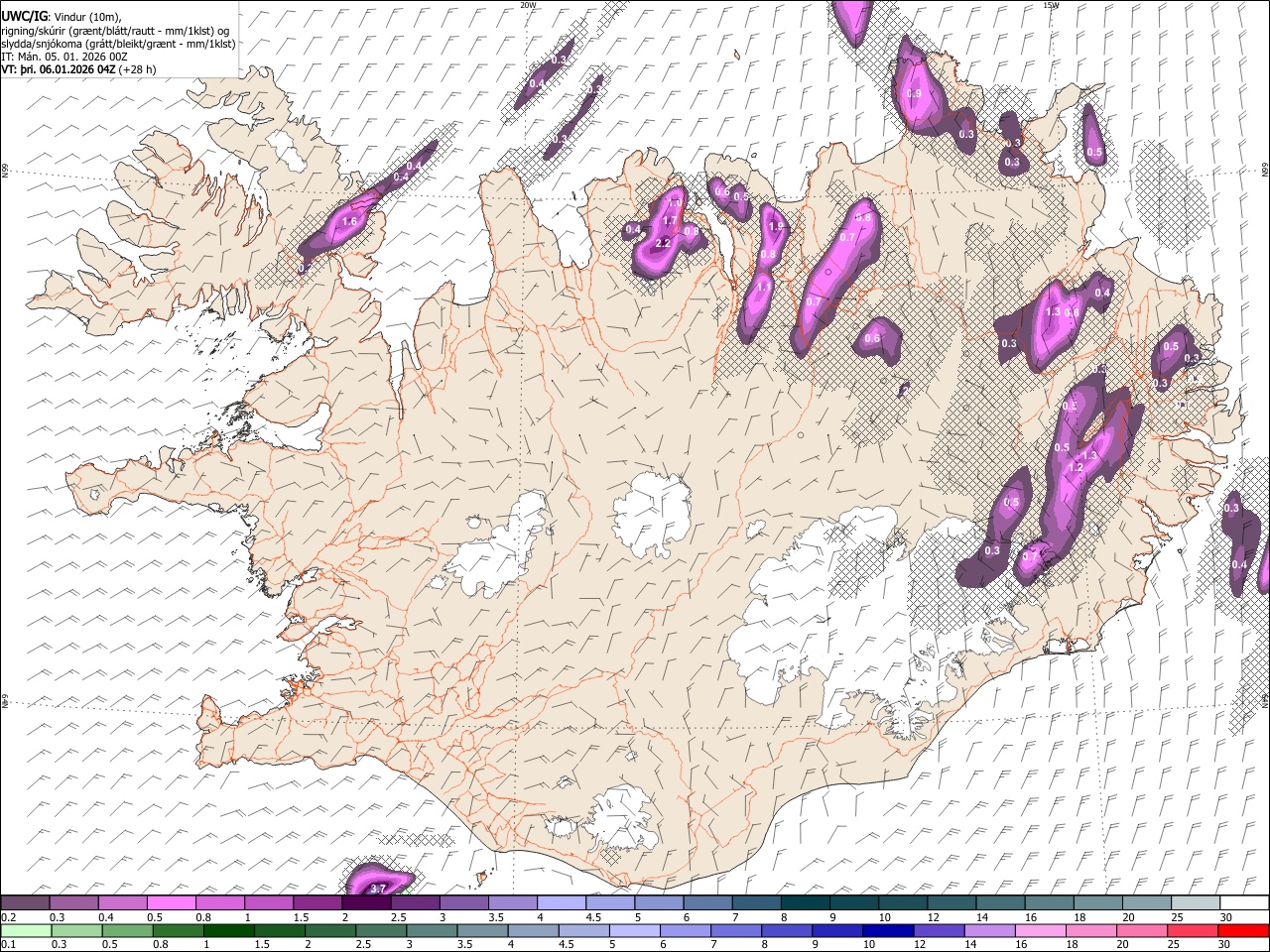
Task: Pick the white swatch at 30 in upper legend
Action: click(1244, 902)
